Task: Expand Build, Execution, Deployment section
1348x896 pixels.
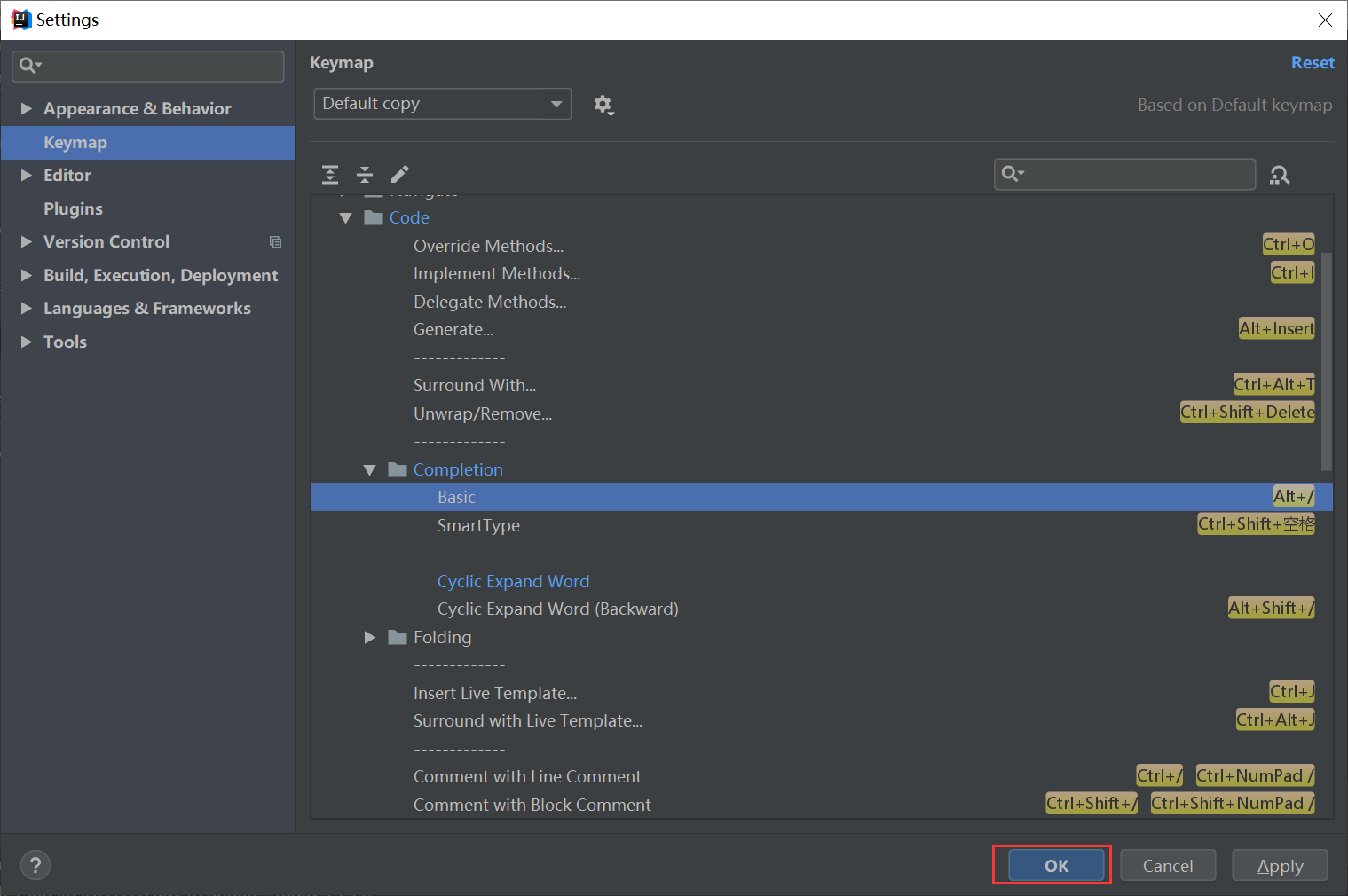Action: click(27, 275)
